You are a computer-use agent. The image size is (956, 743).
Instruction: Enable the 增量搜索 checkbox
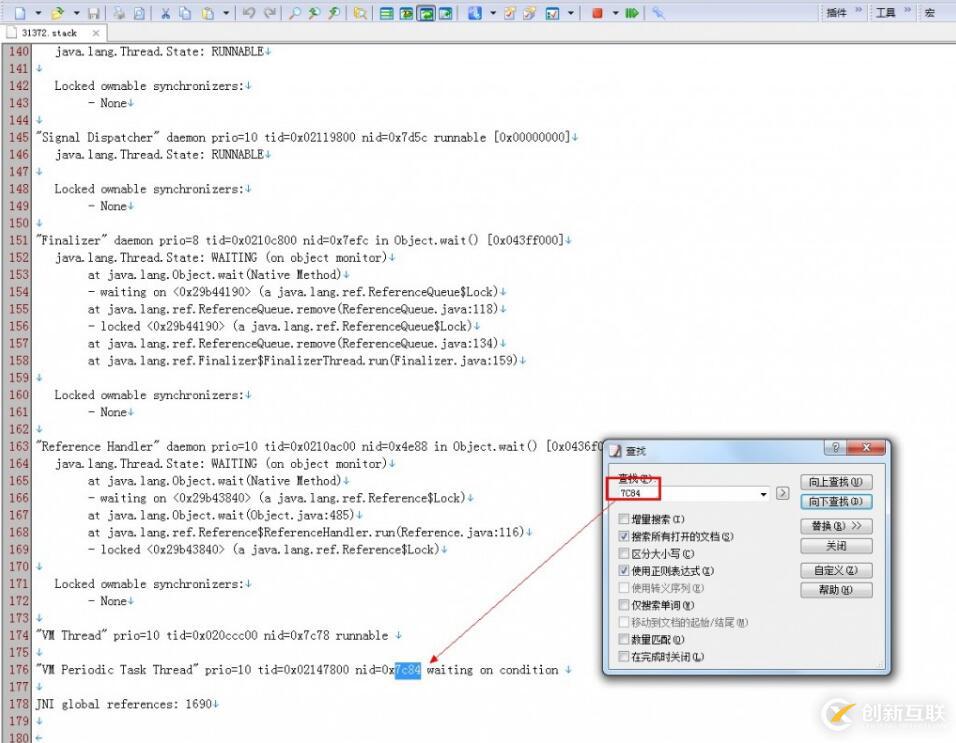[x=624, y=519]
